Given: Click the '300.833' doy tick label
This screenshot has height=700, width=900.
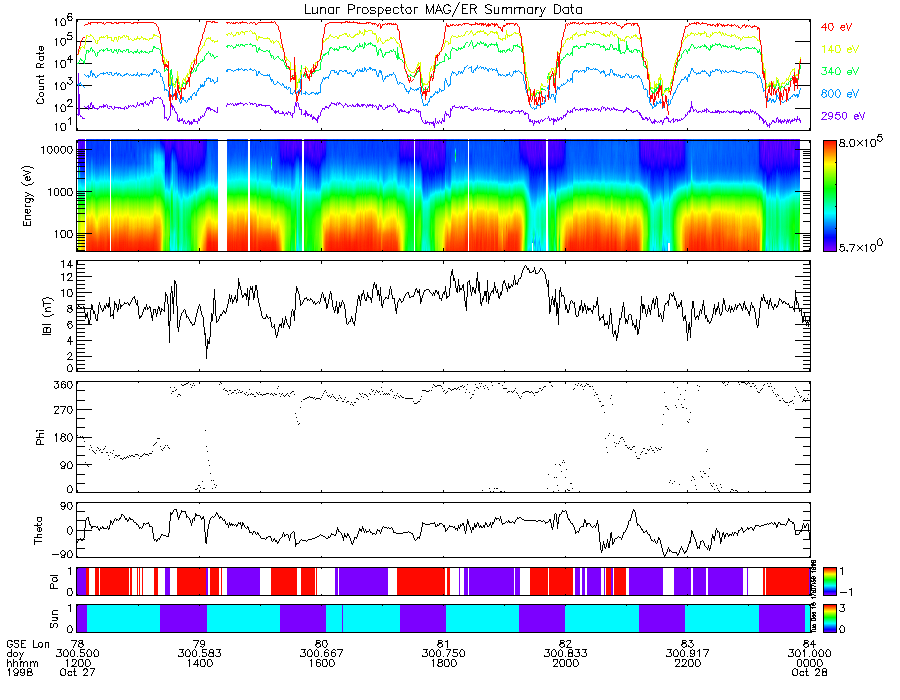Looking at the screenshot, I should tap(565, 654).
